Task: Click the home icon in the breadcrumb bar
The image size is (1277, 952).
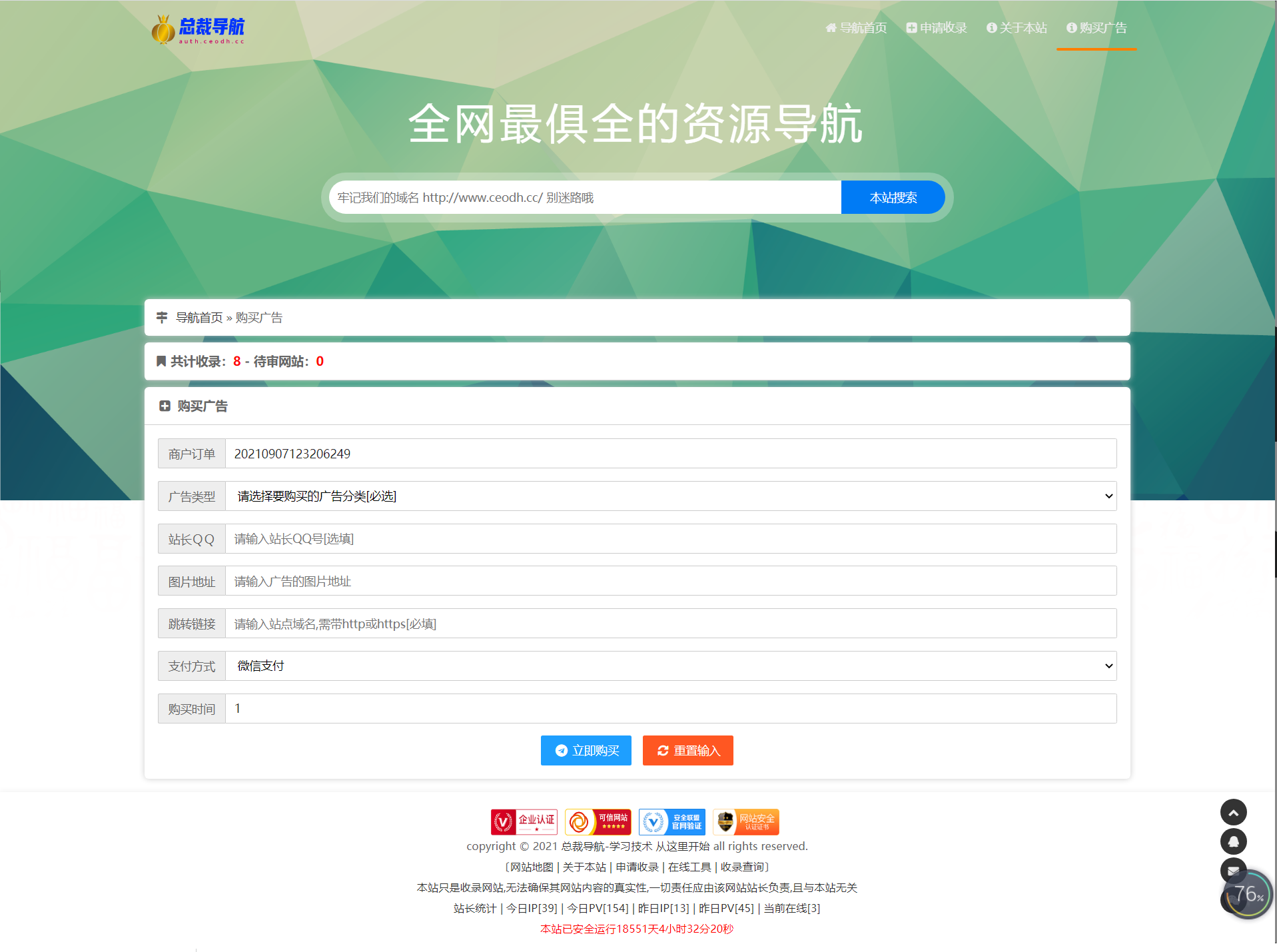Action: tap(162, 317)
